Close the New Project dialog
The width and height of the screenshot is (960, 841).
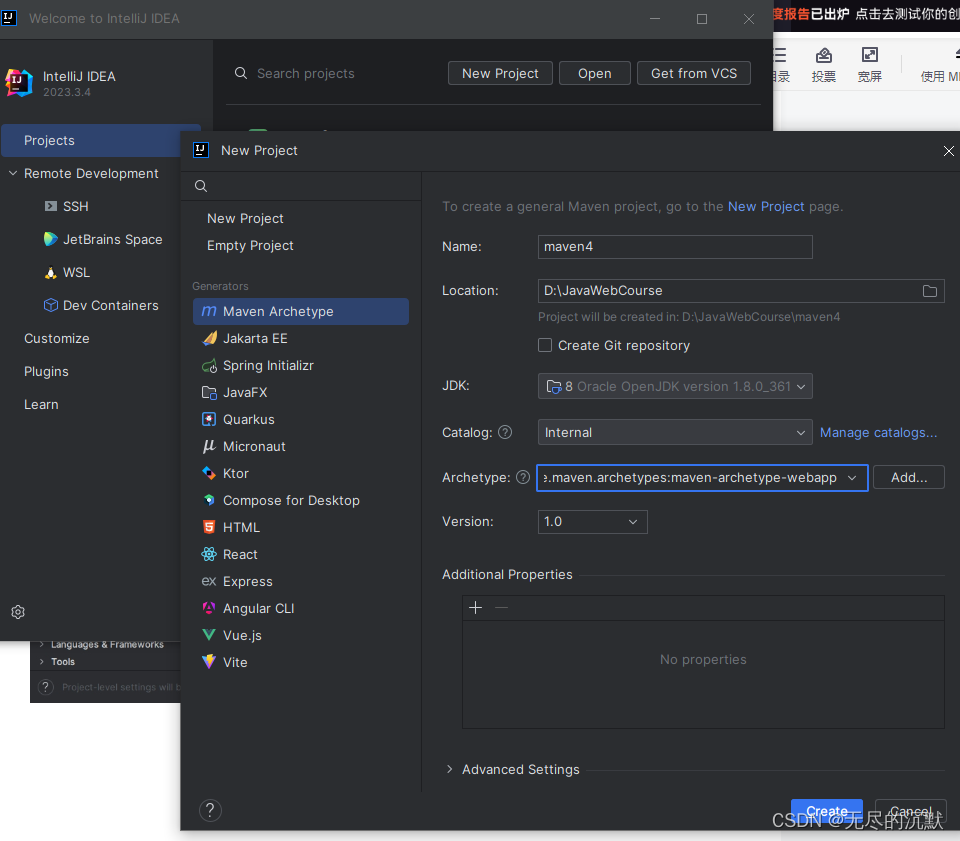click(x=948, y=151)
